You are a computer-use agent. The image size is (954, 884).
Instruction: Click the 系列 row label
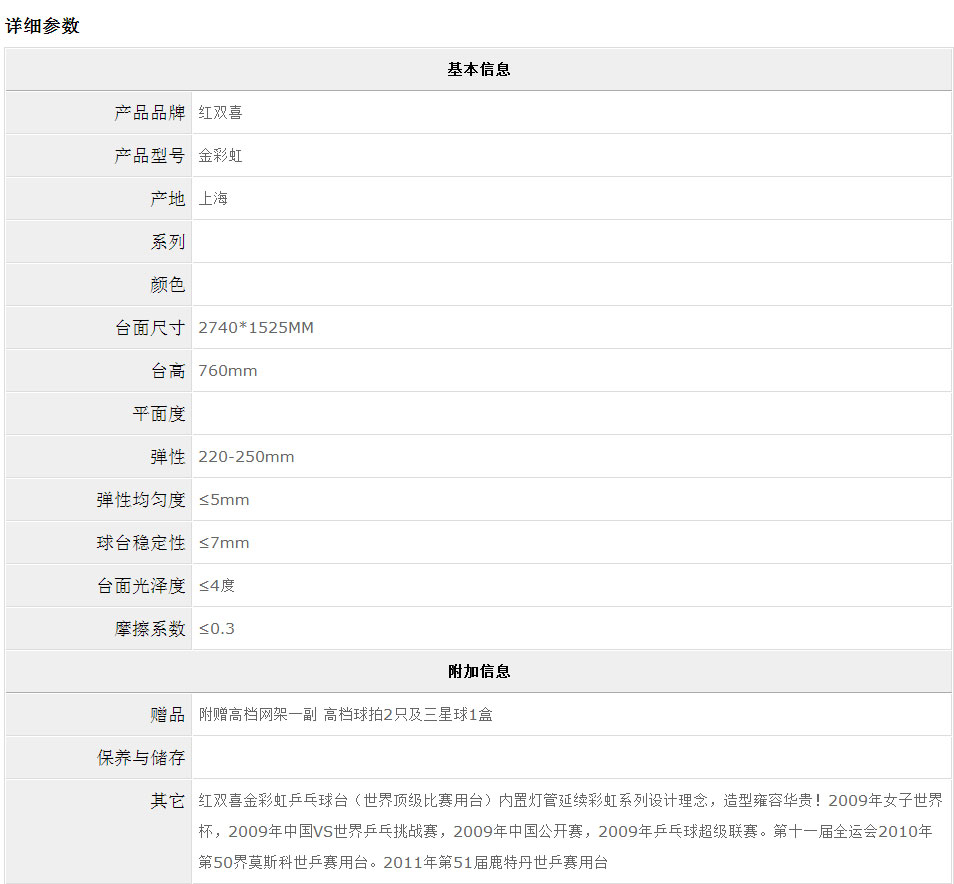(x=167, y=242)
